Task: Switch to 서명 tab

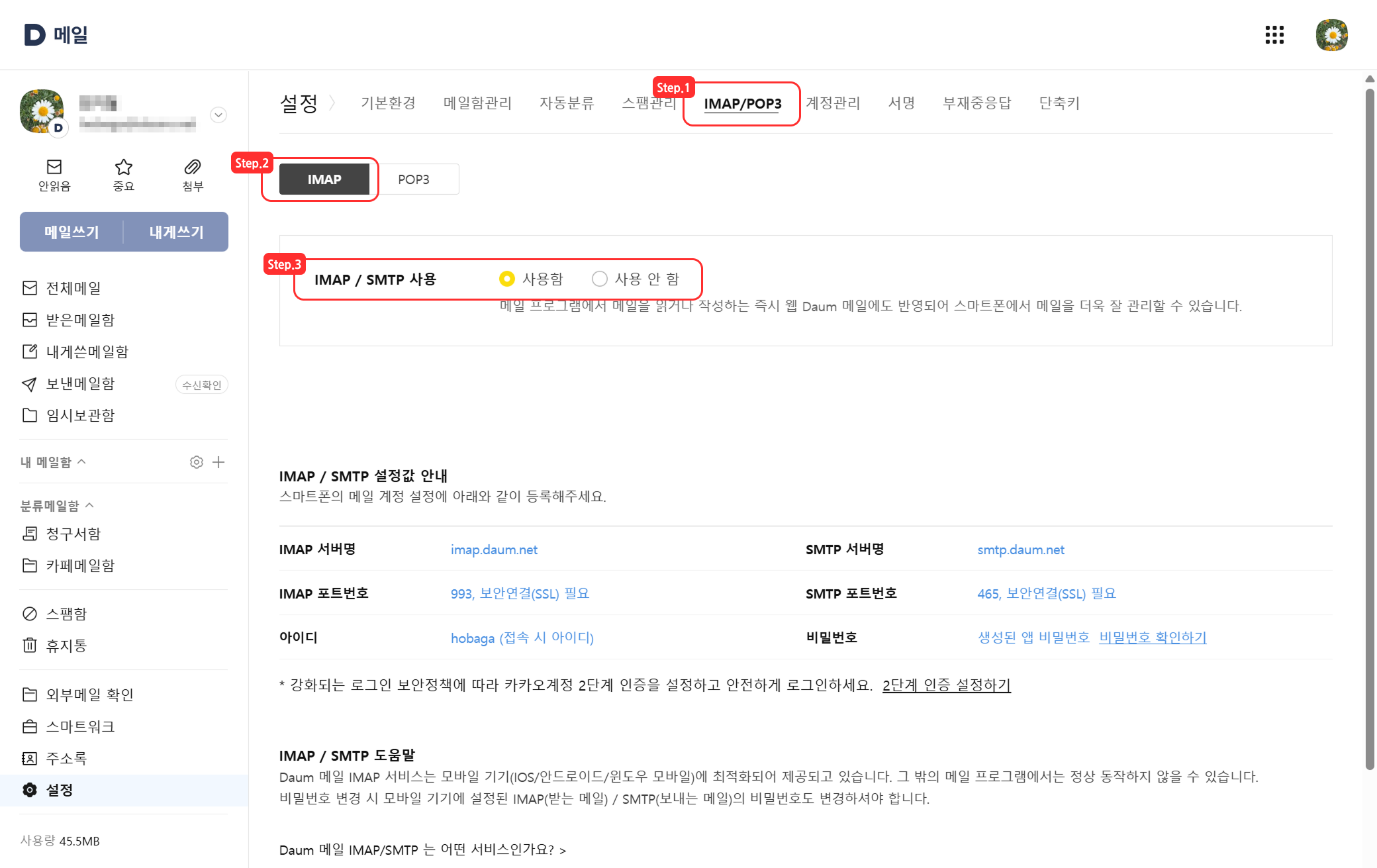Action: coord(902,103)
